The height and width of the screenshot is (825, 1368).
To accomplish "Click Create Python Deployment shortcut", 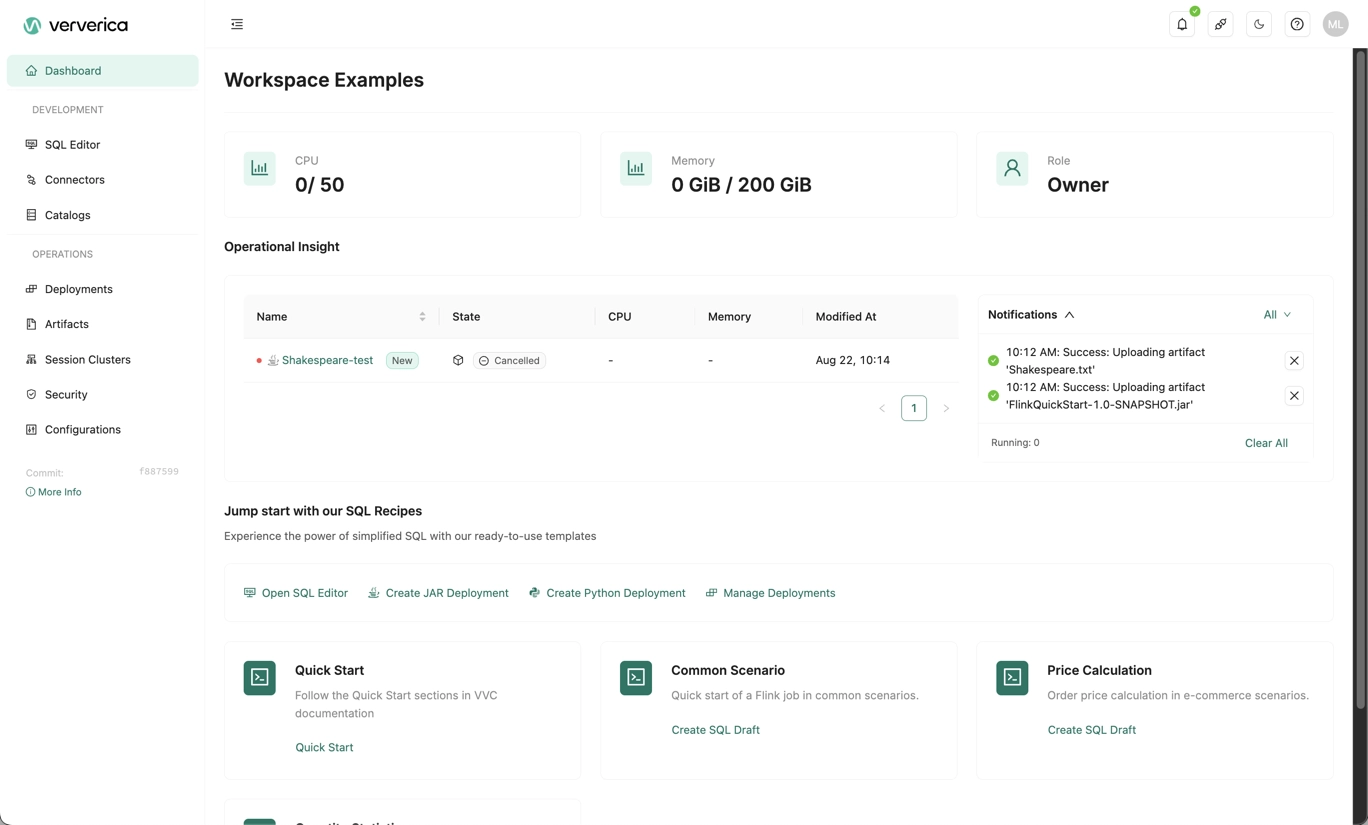I will [x=607, y=593].
